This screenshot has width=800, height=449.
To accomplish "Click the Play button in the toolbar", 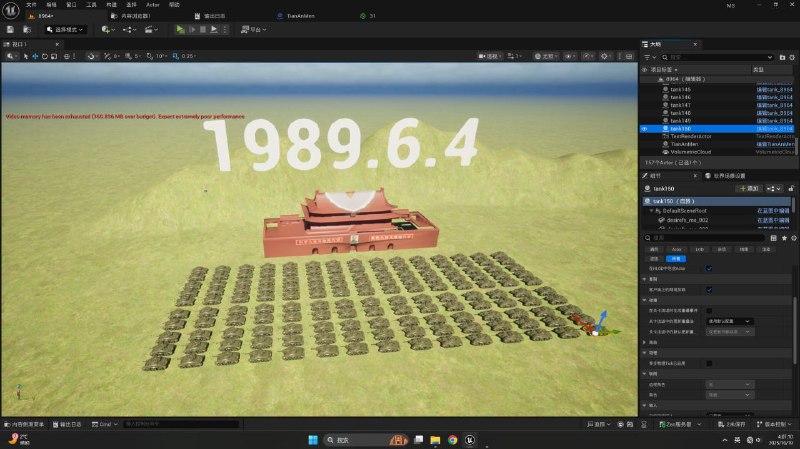I will (180, 30).
